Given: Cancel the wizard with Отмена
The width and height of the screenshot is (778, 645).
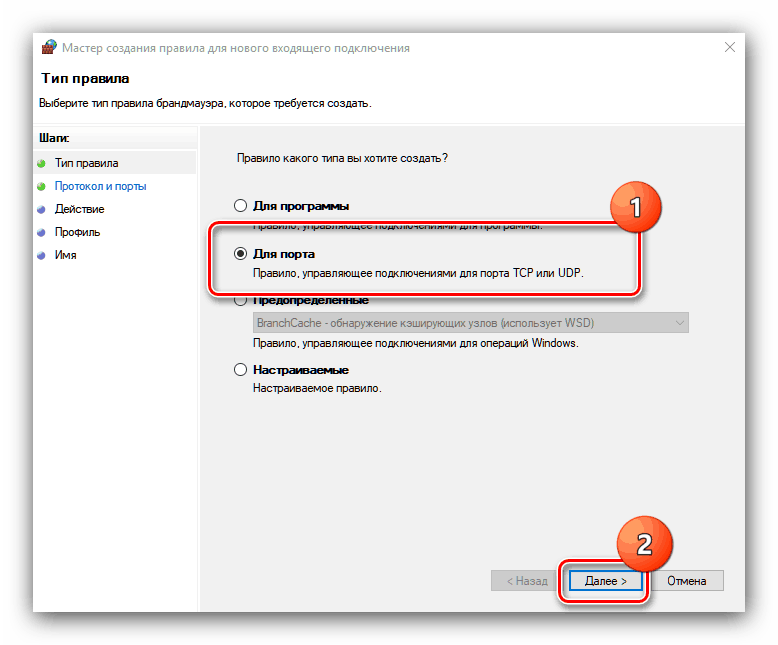Looking at the screenshot, I should pos(687,580).
